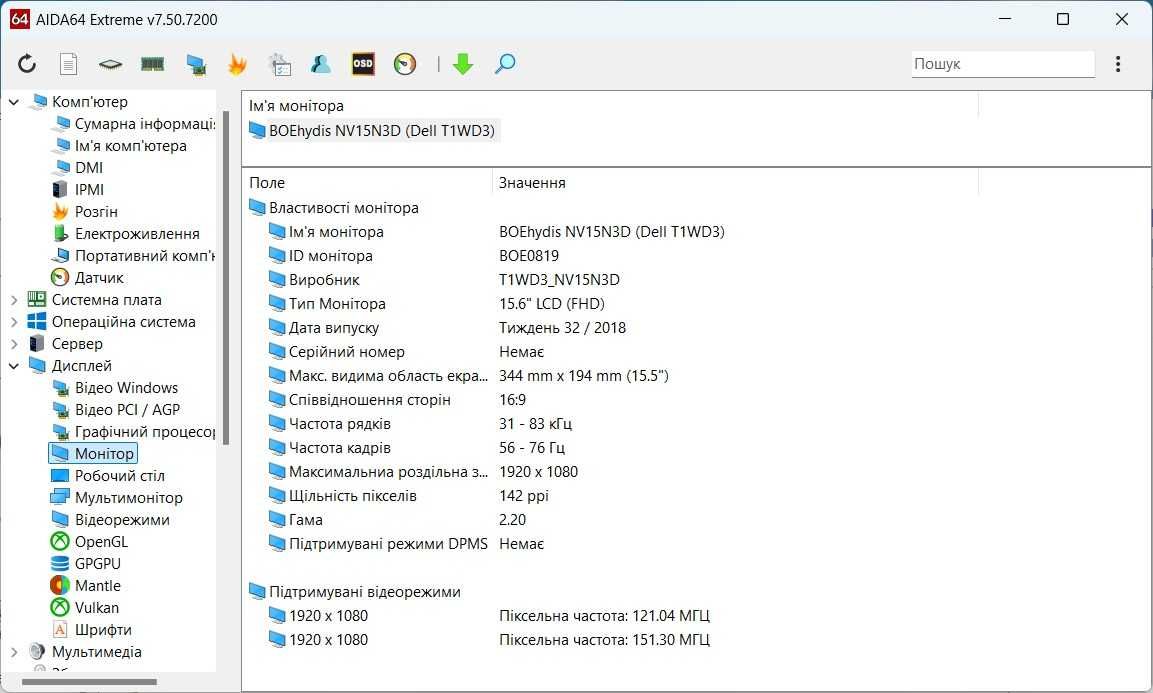
Task: Click the Refresh toolbar icon
Action: pyautogui.click(x=26, y=64)
